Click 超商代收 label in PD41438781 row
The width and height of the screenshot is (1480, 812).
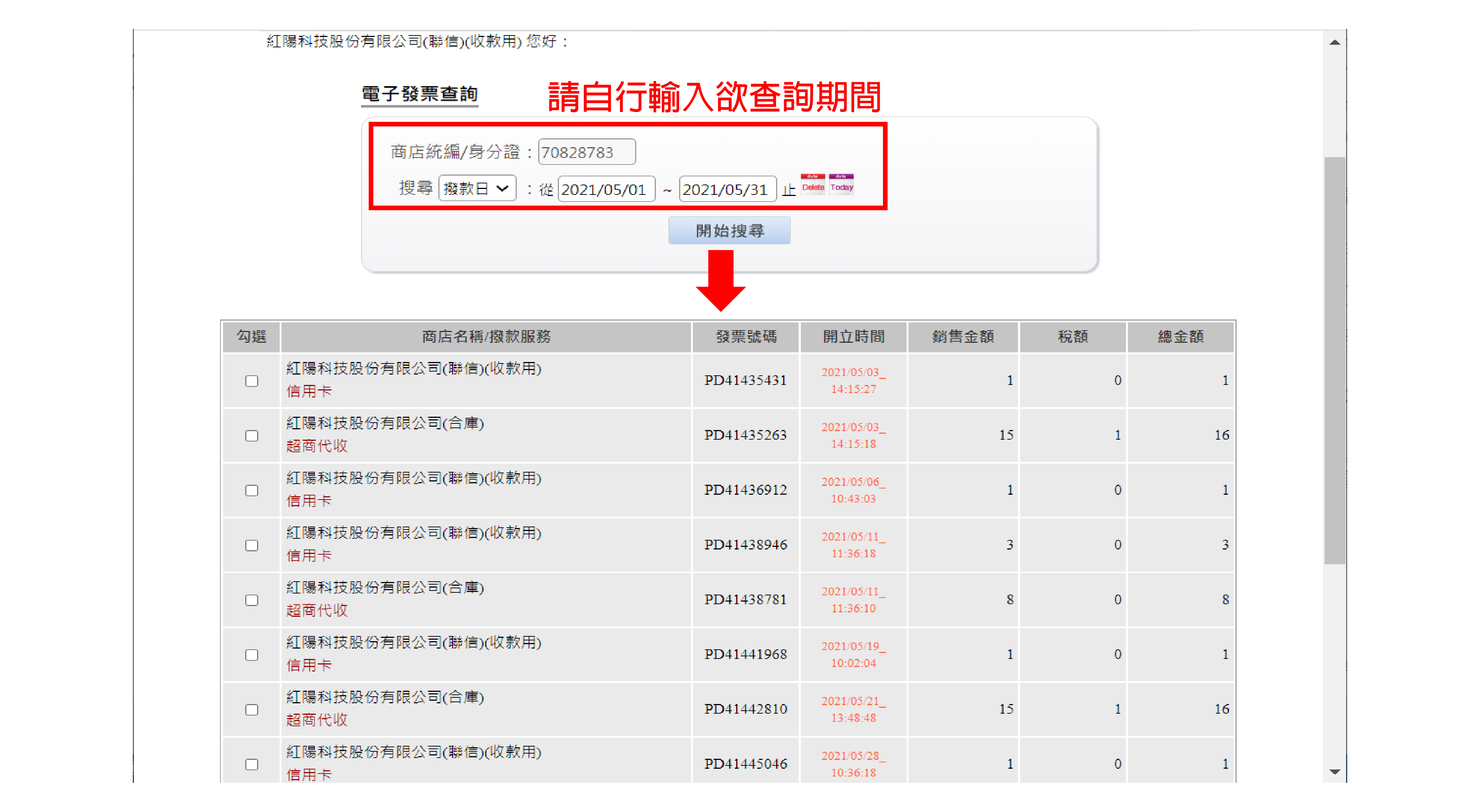317,611
